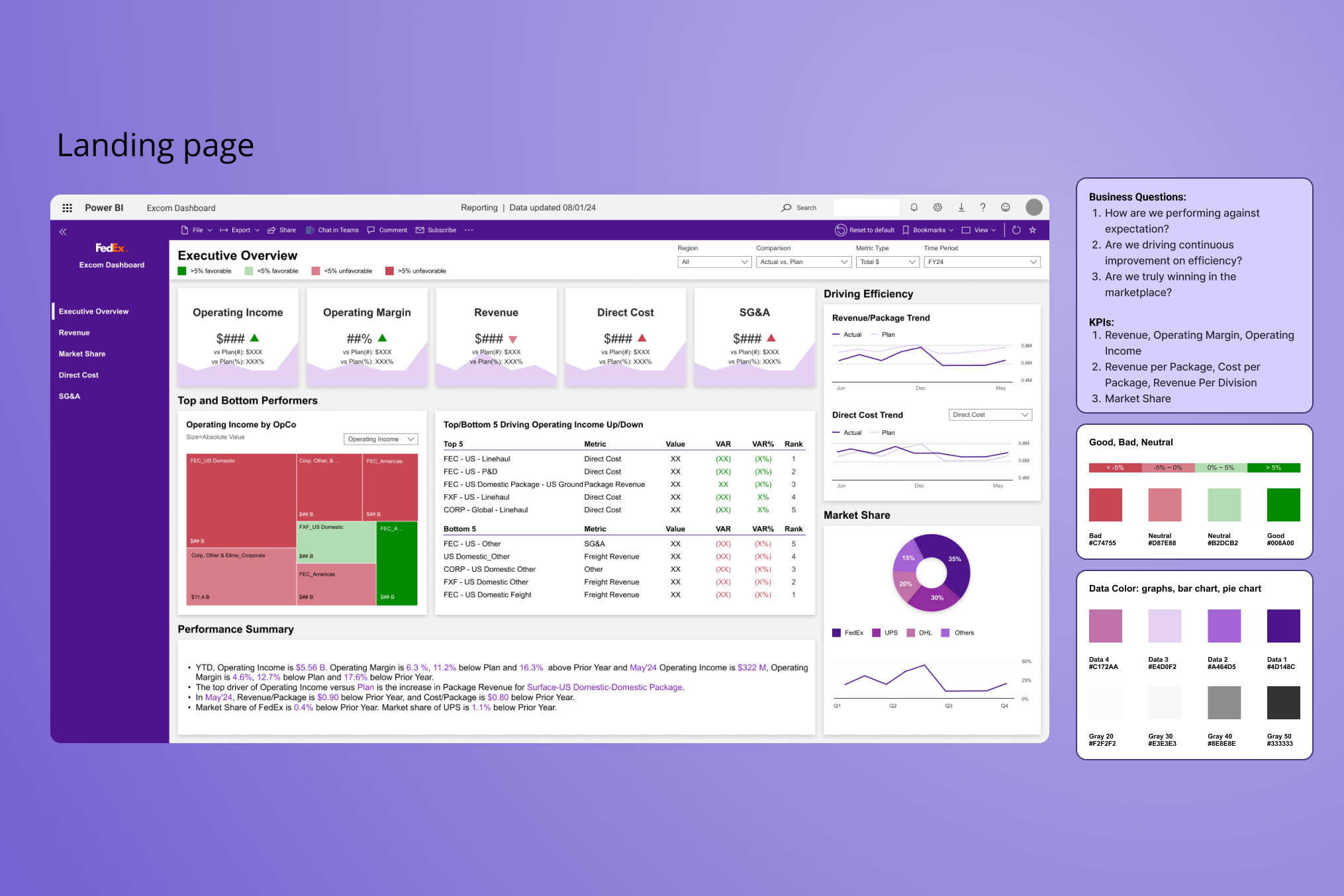The width and height of the screenshot is (1344, 896).
Task: Open the Comparison dropdown Actual vs. Plan
Action: click(x=804, y=262)
